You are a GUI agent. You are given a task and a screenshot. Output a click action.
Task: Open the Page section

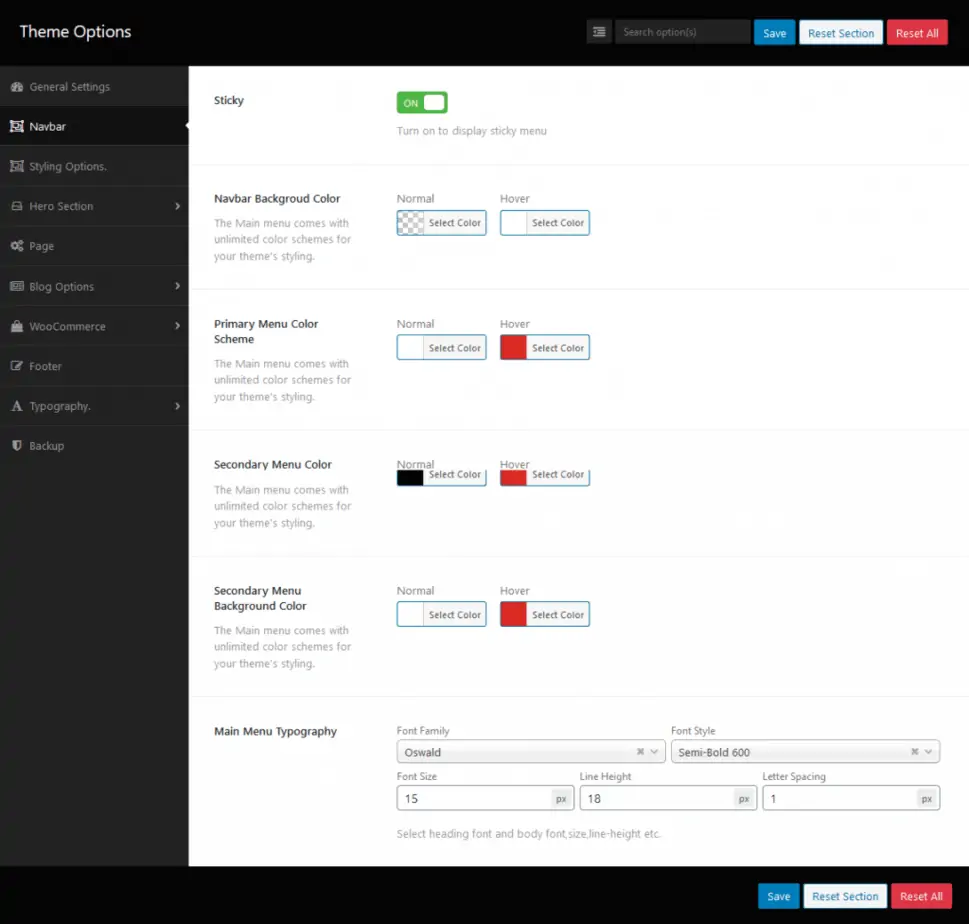click(x=94, y=246)
